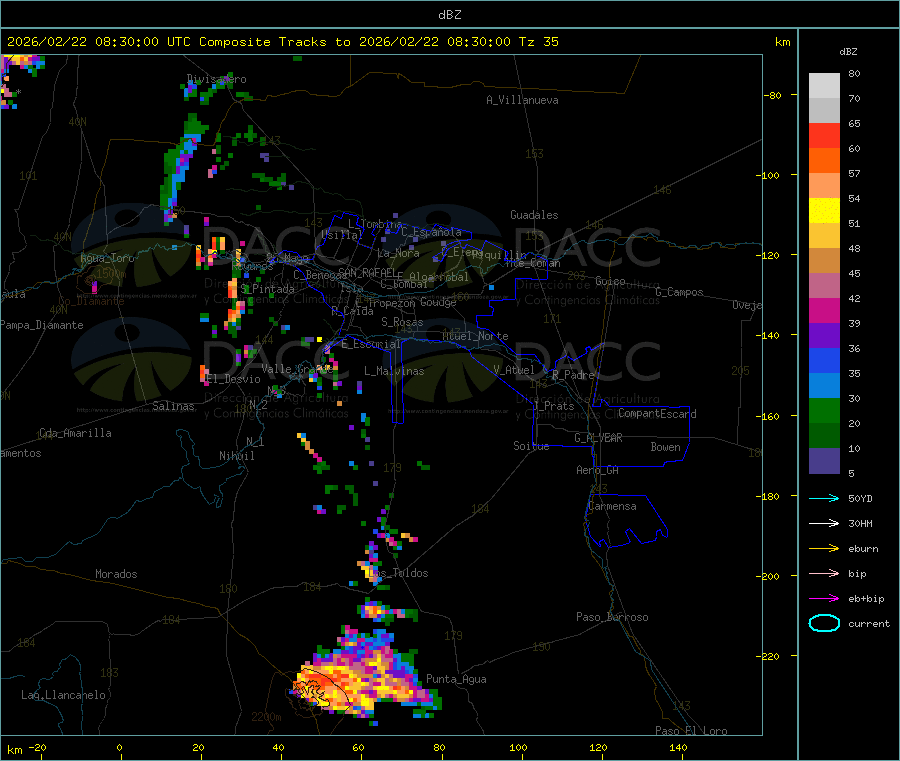
Task: Click the 'Paso_Barroso' map label
Action: [x=612, y=617]
